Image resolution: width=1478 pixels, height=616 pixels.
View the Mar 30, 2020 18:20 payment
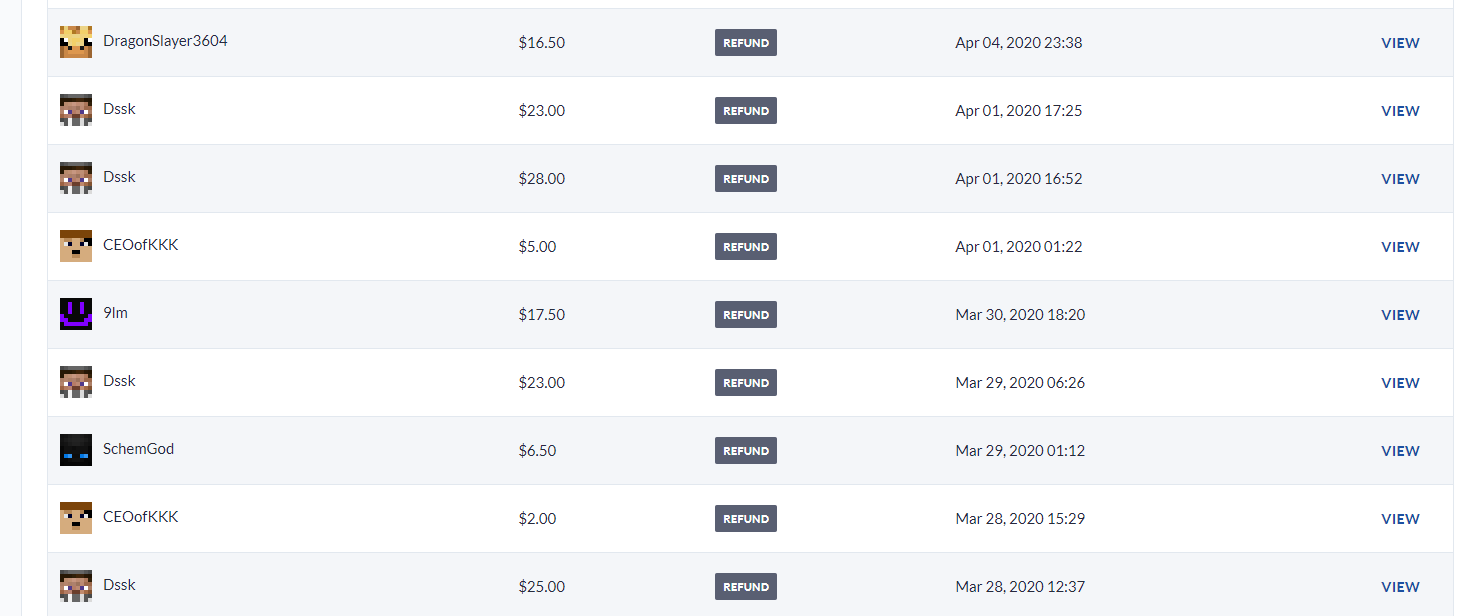click(1400, 315)
